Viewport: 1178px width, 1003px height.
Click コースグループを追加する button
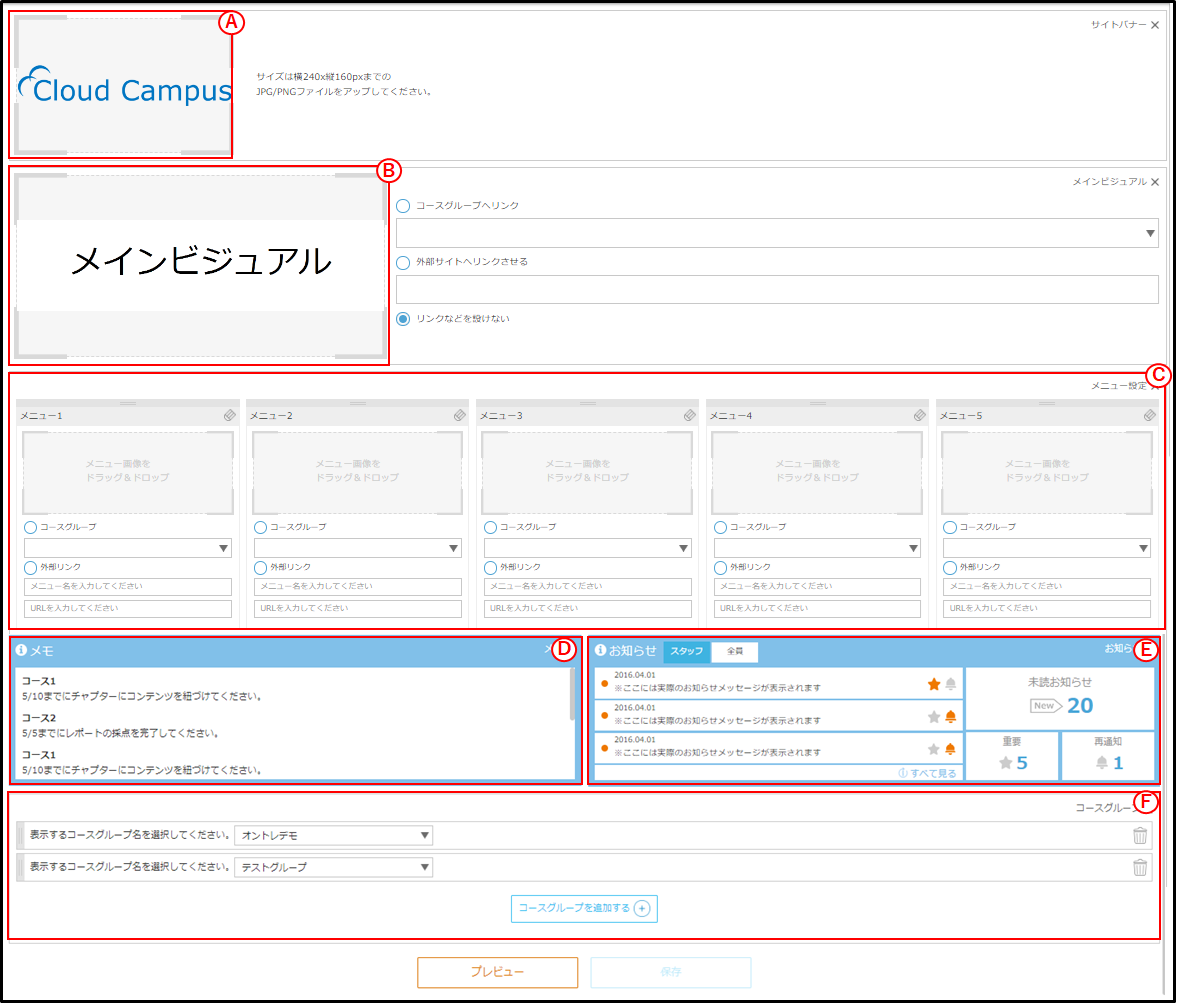tap(584, 908)
